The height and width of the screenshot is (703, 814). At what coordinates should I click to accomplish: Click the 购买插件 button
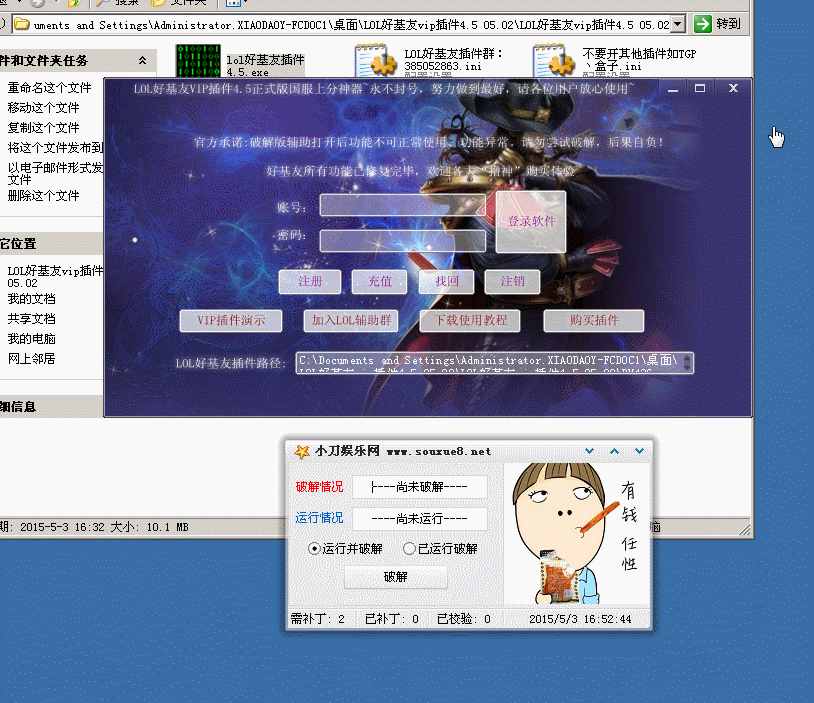(594, 320)
